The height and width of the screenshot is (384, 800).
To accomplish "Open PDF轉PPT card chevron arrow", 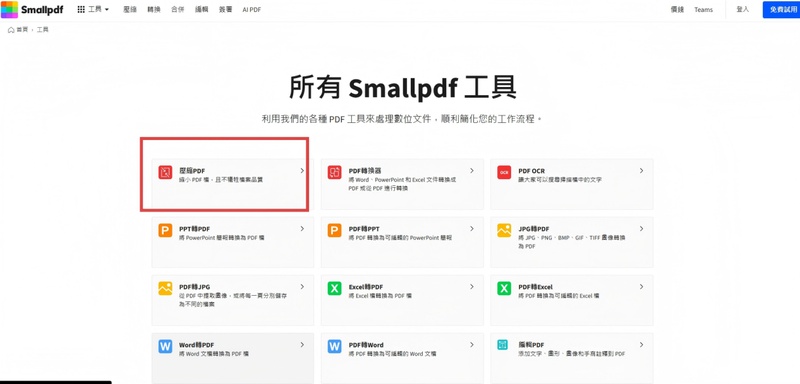I will 471,229.
